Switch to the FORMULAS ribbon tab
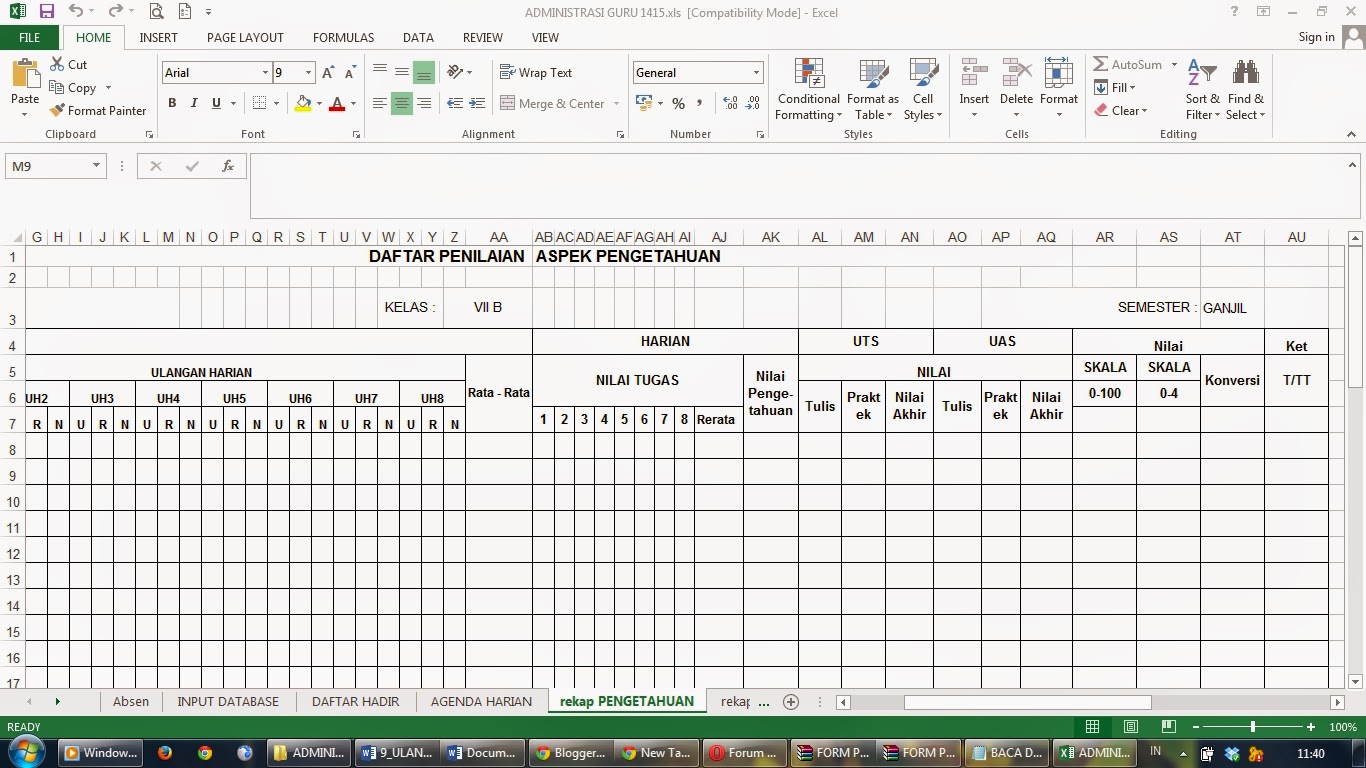 pos(343,38)
